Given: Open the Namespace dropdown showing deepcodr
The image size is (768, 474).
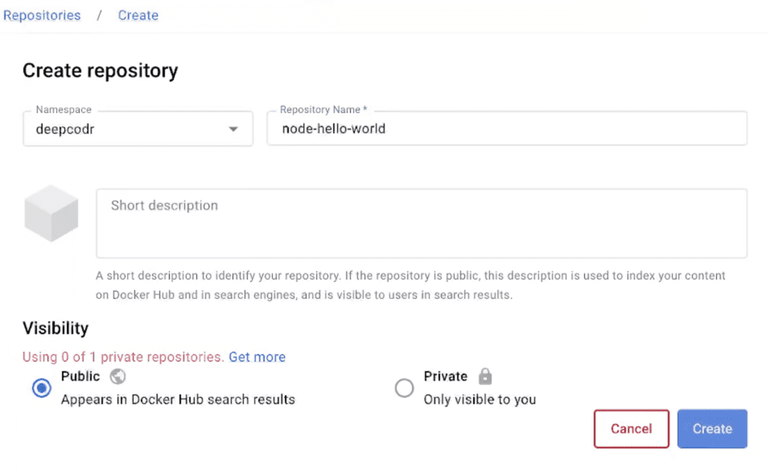Looking at the screenshot, I should coord(120,129).
